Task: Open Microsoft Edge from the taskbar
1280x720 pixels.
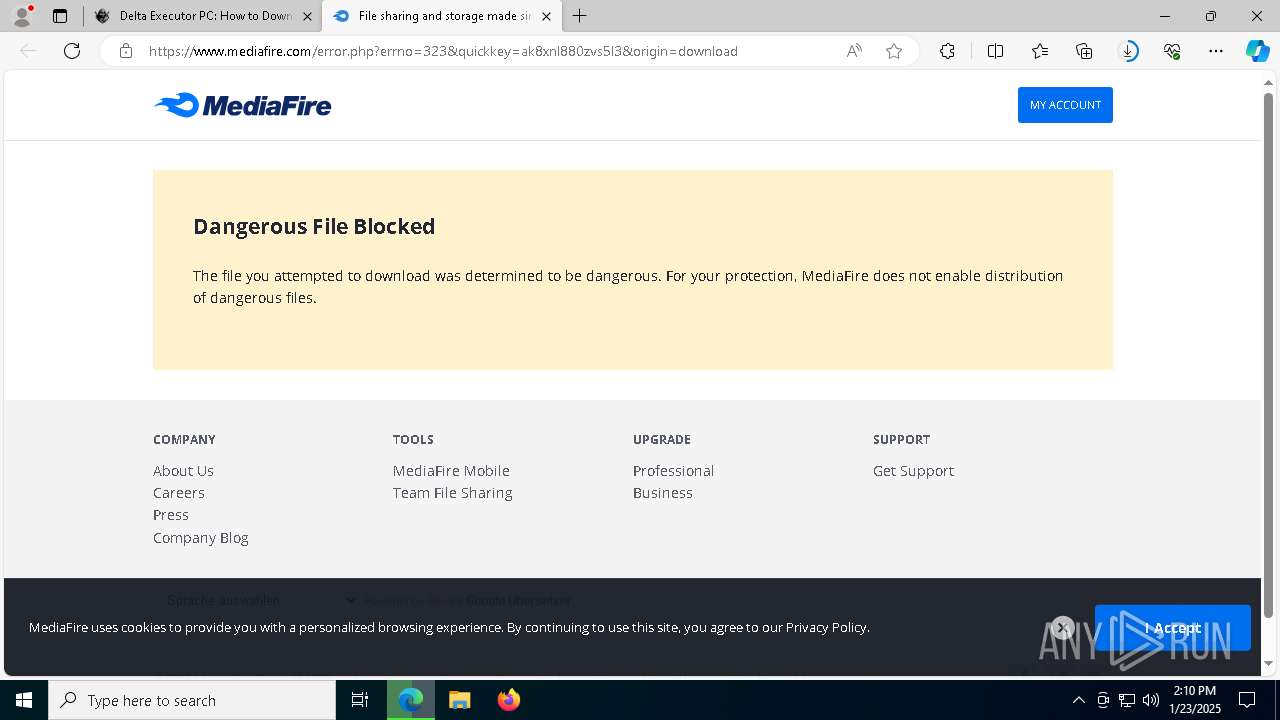Action: click(411, 700)
